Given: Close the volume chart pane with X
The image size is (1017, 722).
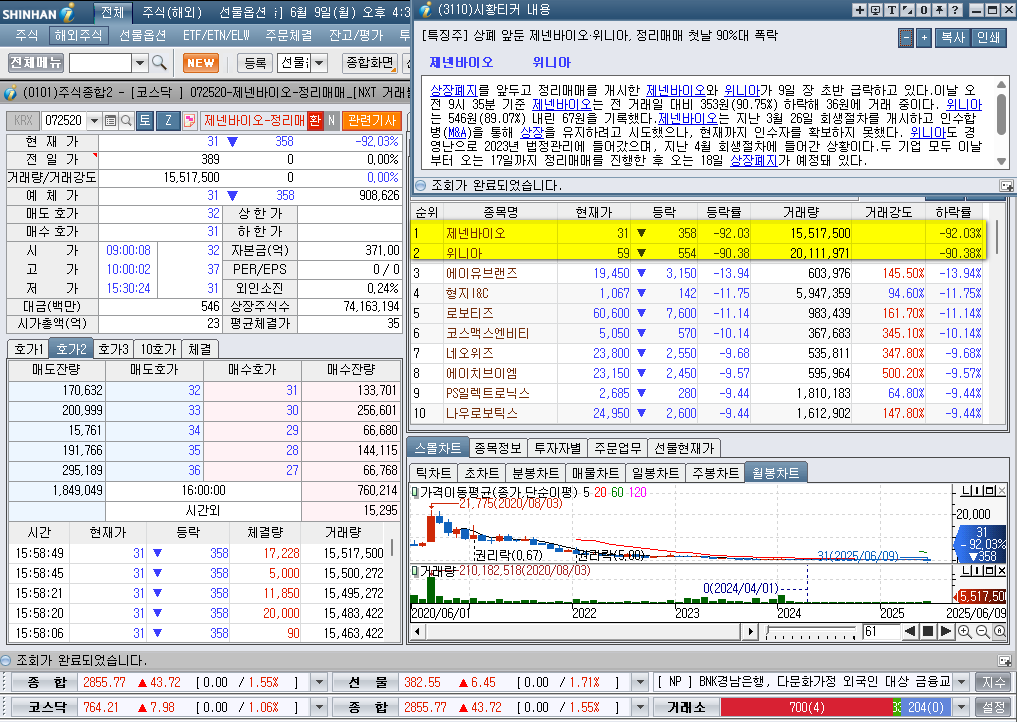Looking at the screenshot, I should tap(1001, 570).
